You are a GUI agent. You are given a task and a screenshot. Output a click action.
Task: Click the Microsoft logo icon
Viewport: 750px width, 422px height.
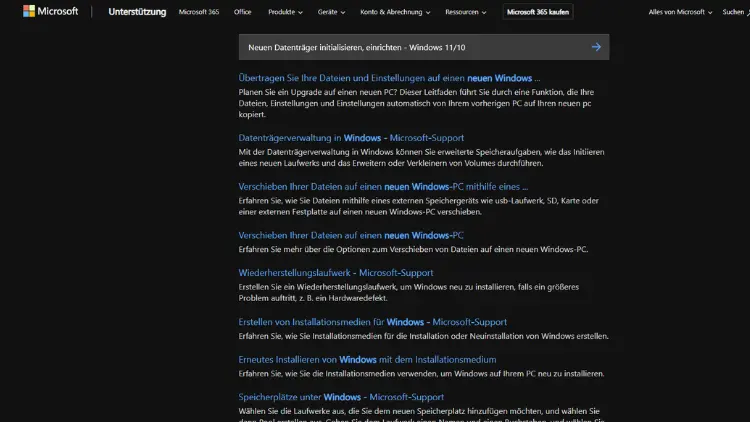29,11
